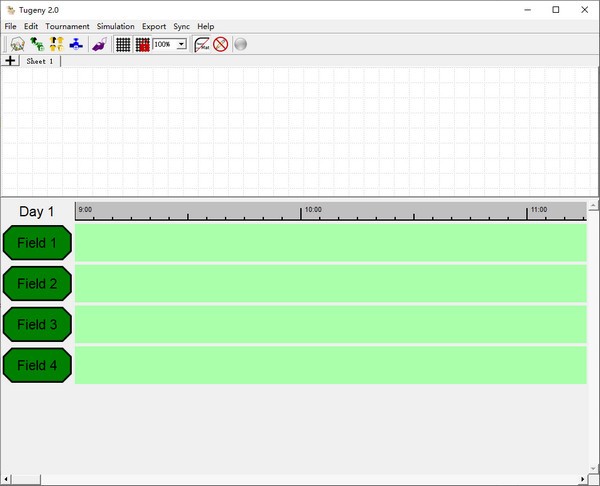Switch to the Sheet 1 tab
Image resolution: width=600 pixels, height=486 pixels.
coord(40,61)
